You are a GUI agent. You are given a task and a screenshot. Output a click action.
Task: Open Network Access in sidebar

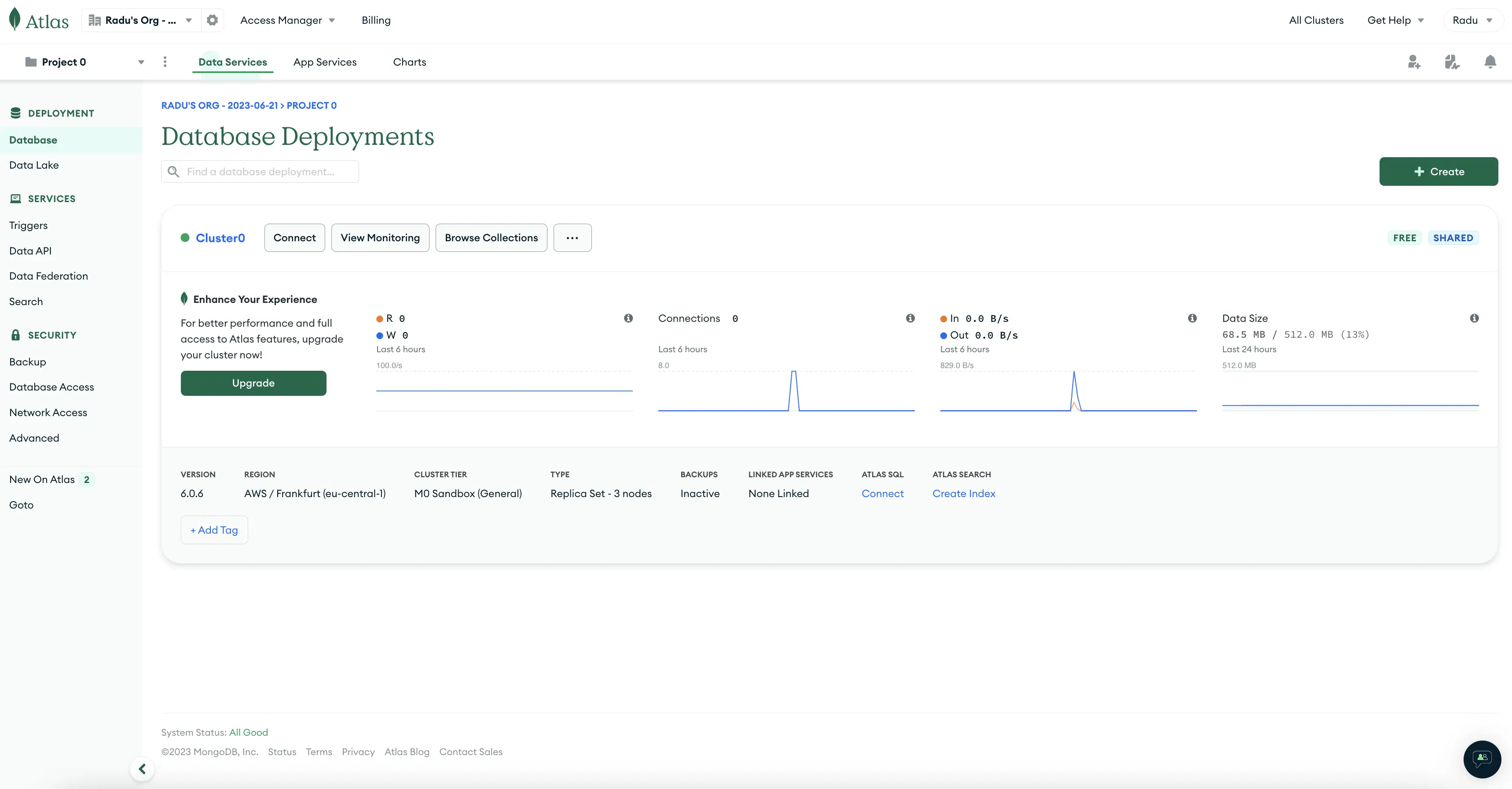click(x=48, y=413)
